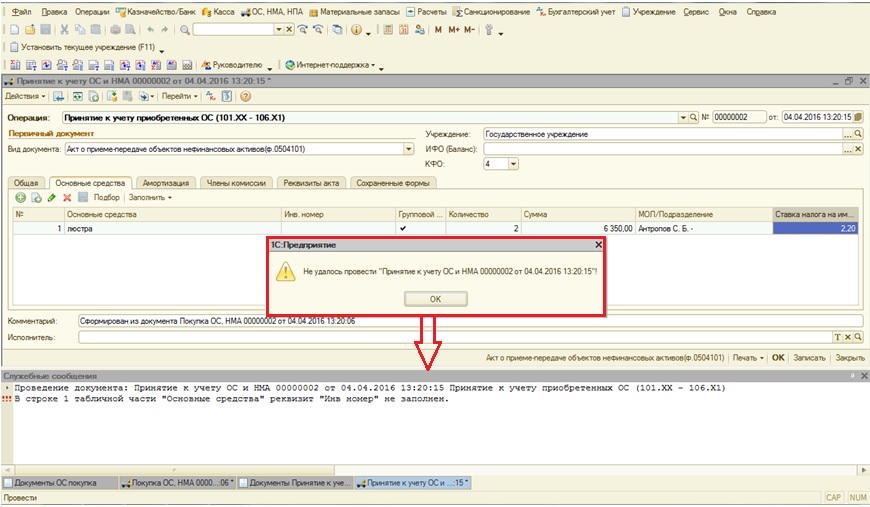The height and width of the screenshot is (507, 870).
Task: Click the redo arrow icon
Action: pos(165,29)
